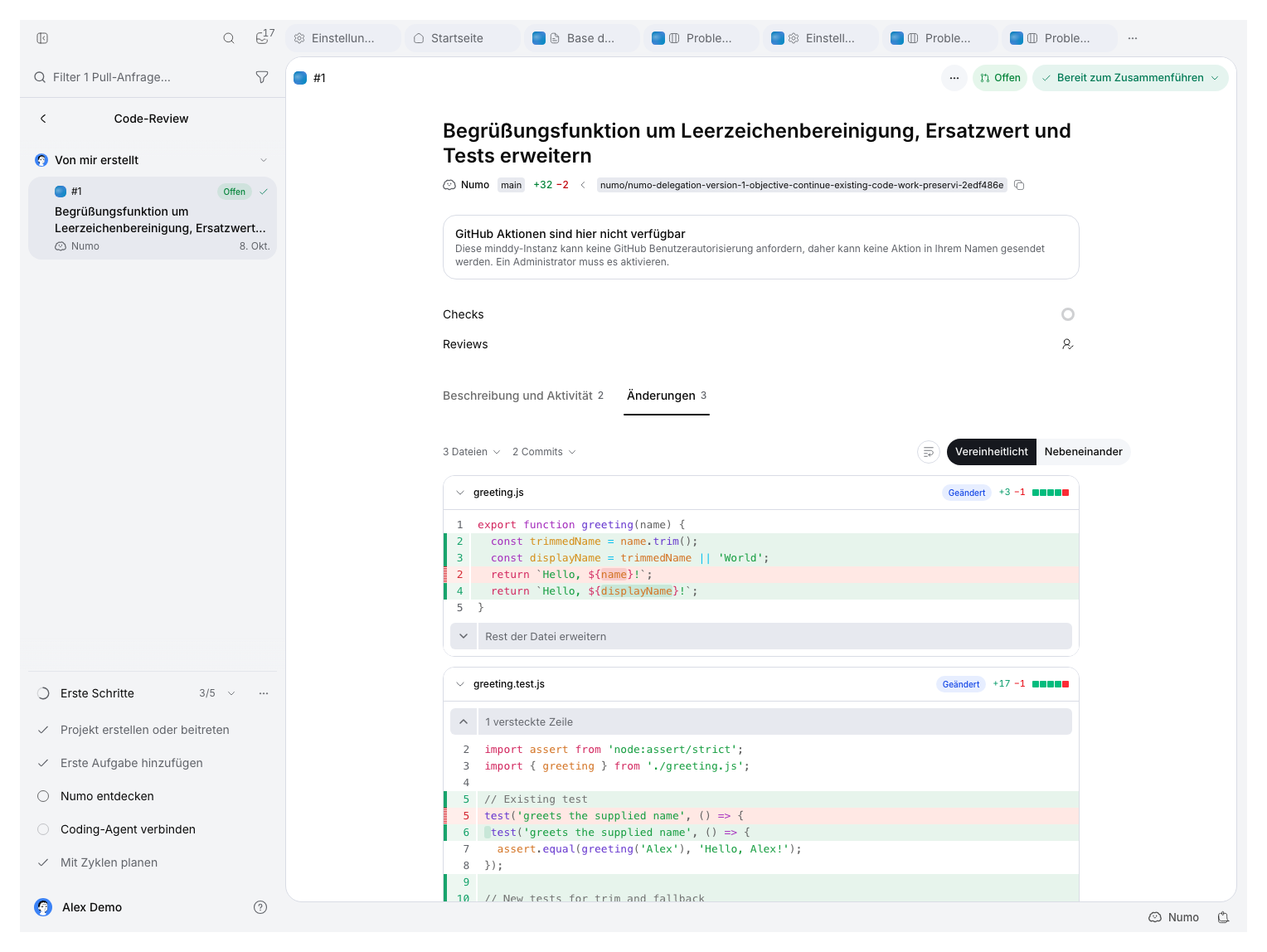Screen dimensions: 1267x952
Task: Check off Numo entdecken step
Action: click(x=43, y=796)
